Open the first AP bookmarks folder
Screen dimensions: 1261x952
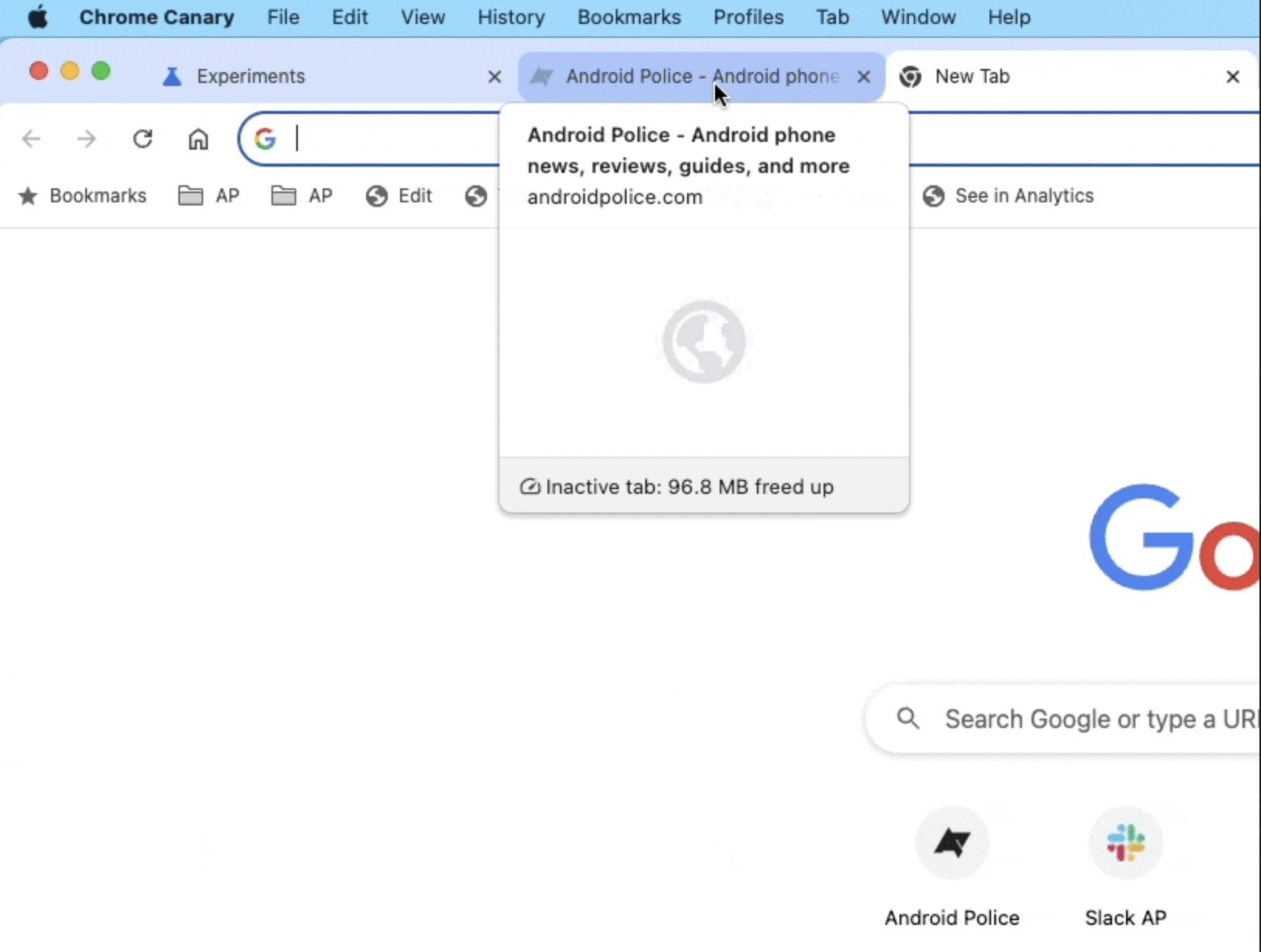(x=209, y=196)
